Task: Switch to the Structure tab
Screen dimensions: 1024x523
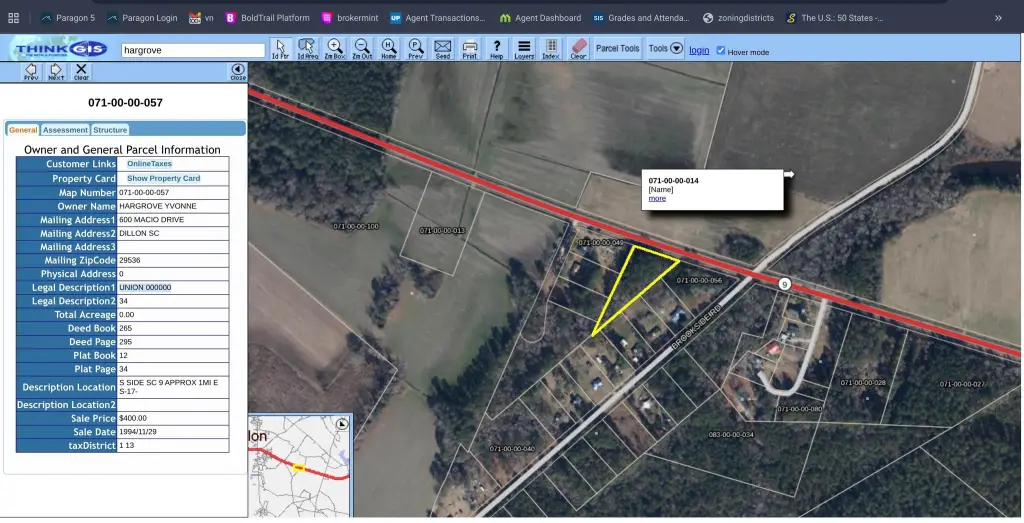Action: coord(110,130)
